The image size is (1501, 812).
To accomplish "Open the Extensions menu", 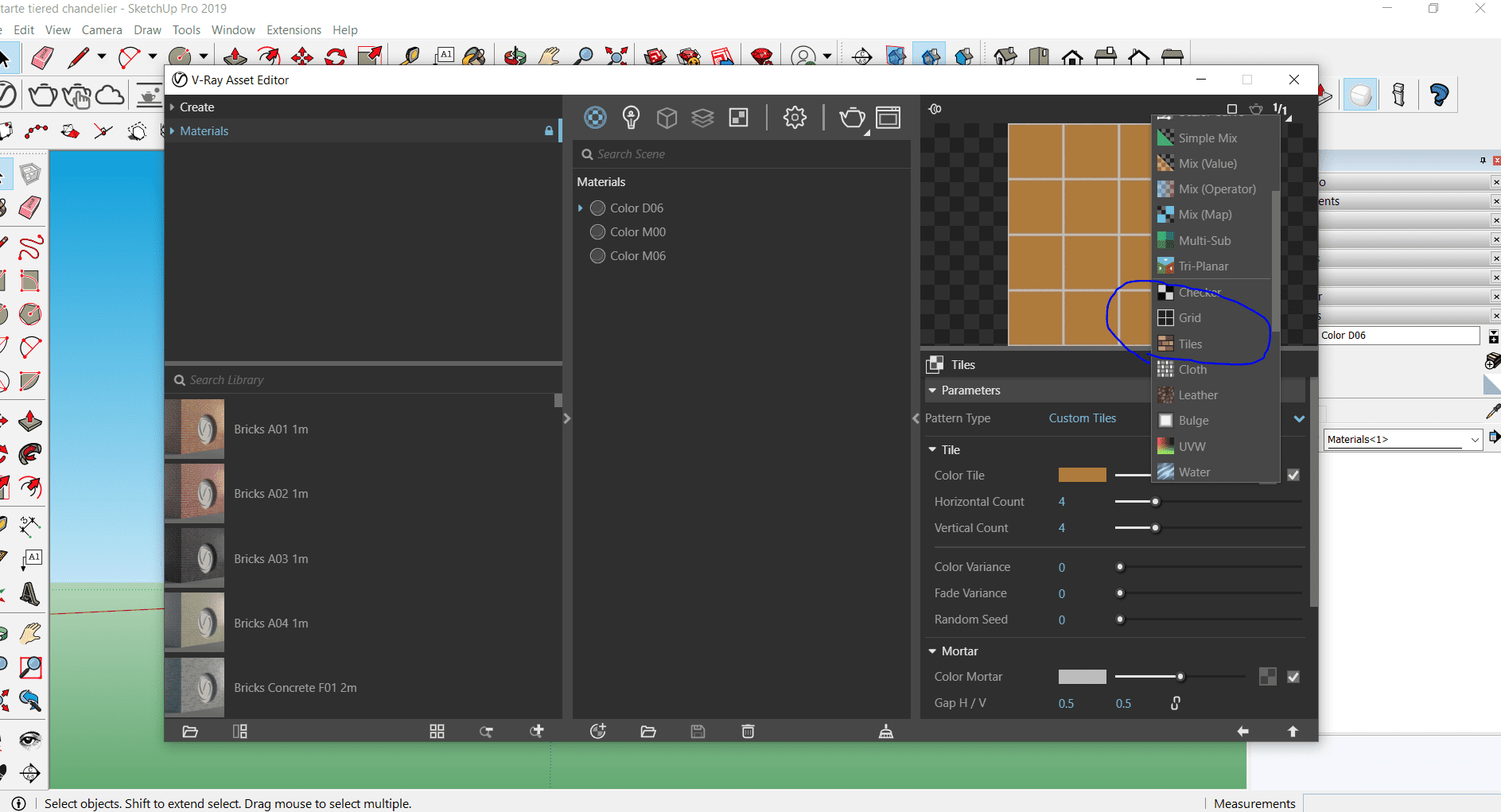I will pyautogui.click(x=294, y=30).
